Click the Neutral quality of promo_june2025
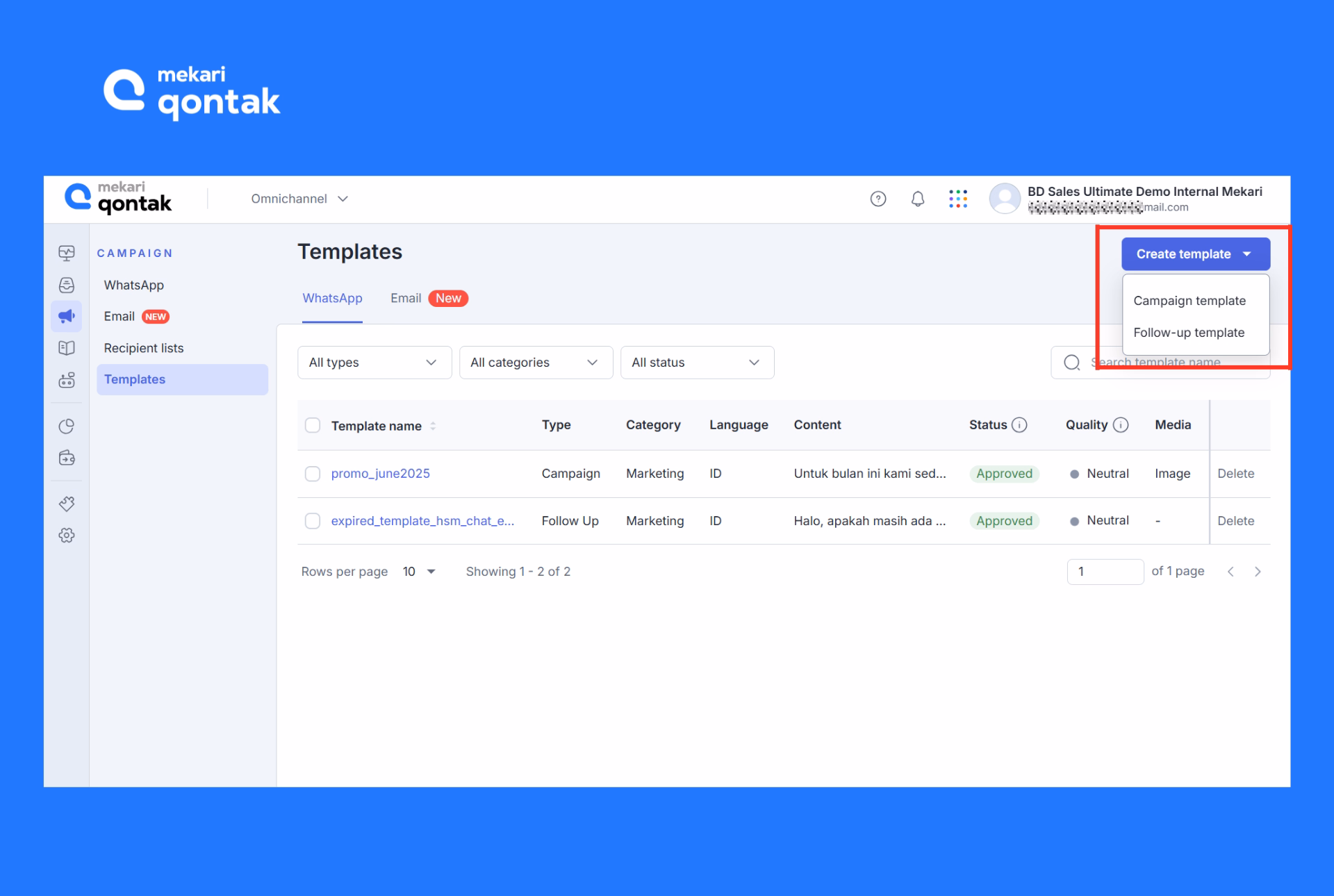Image resolution: width=1334 pixels, height=896 pixels. (x=1100, y=474)
